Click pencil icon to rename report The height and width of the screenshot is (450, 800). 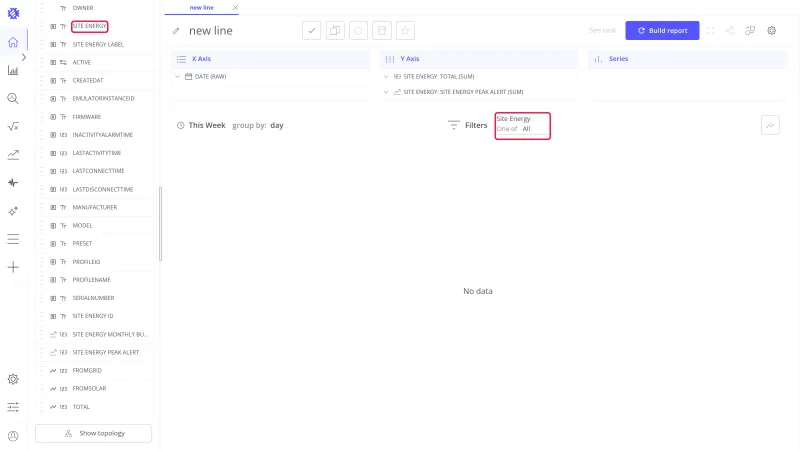pos(176,31)
